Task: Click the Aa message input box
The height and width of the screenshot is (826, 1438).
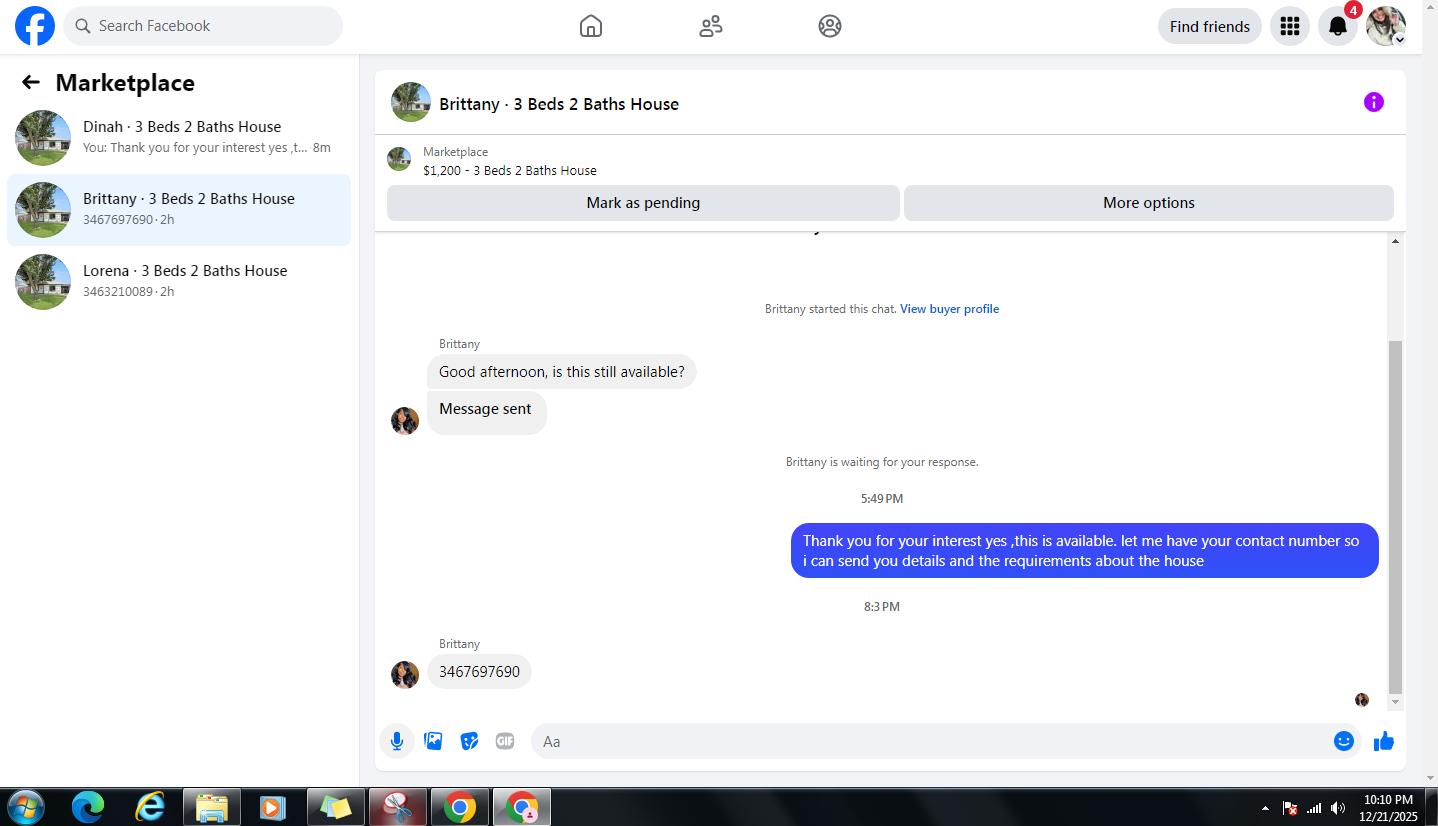Action: pyautogui.click(x=945, y=741)
